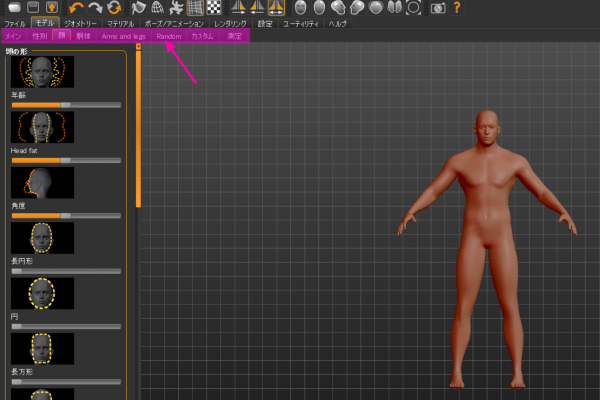Viewport: 600px width, 400px height.
Task: Click the bottom view feet icon
Action: pos(394,8)
